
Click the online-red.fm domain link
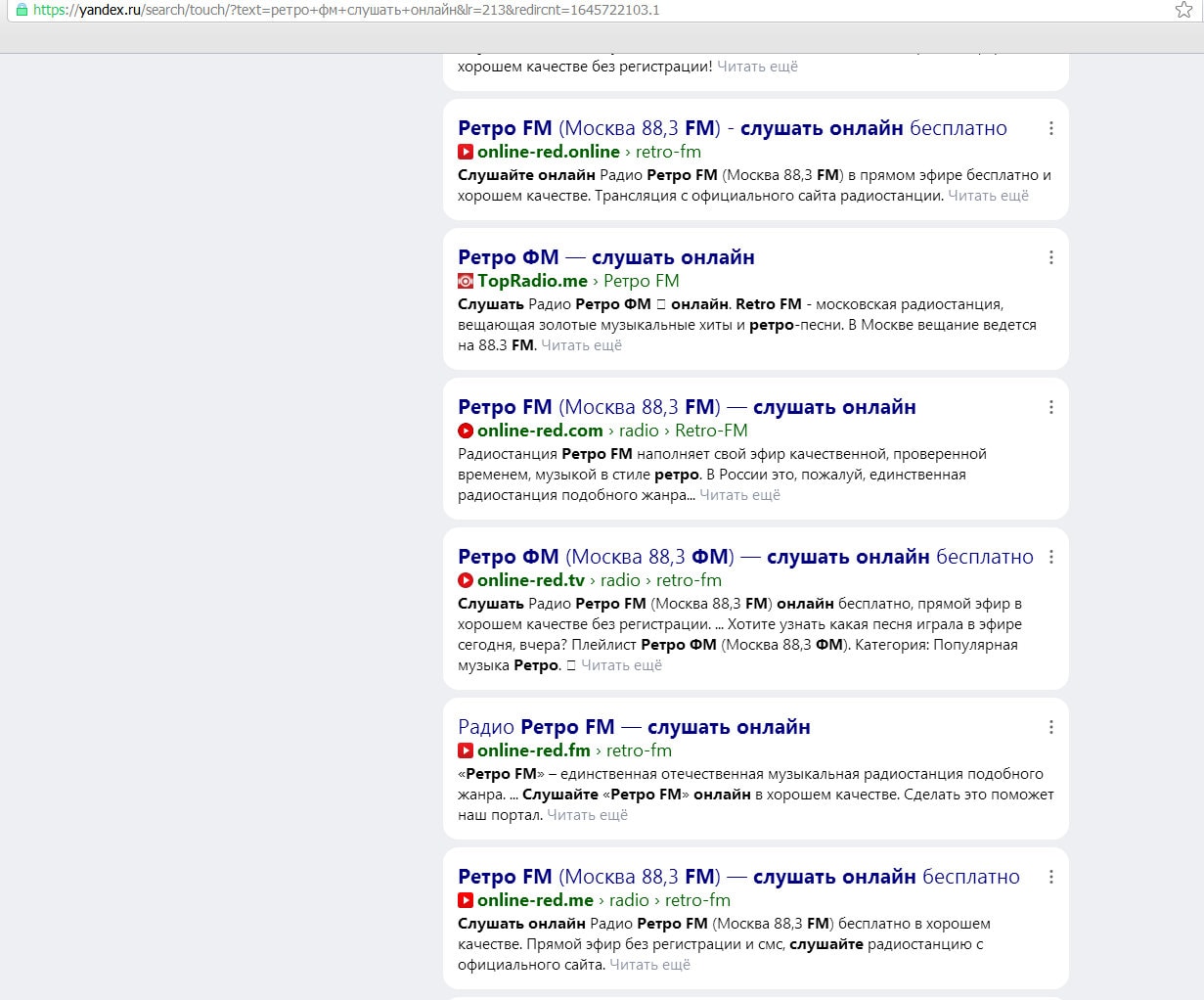pyautogui.click(x=534, y=750)
